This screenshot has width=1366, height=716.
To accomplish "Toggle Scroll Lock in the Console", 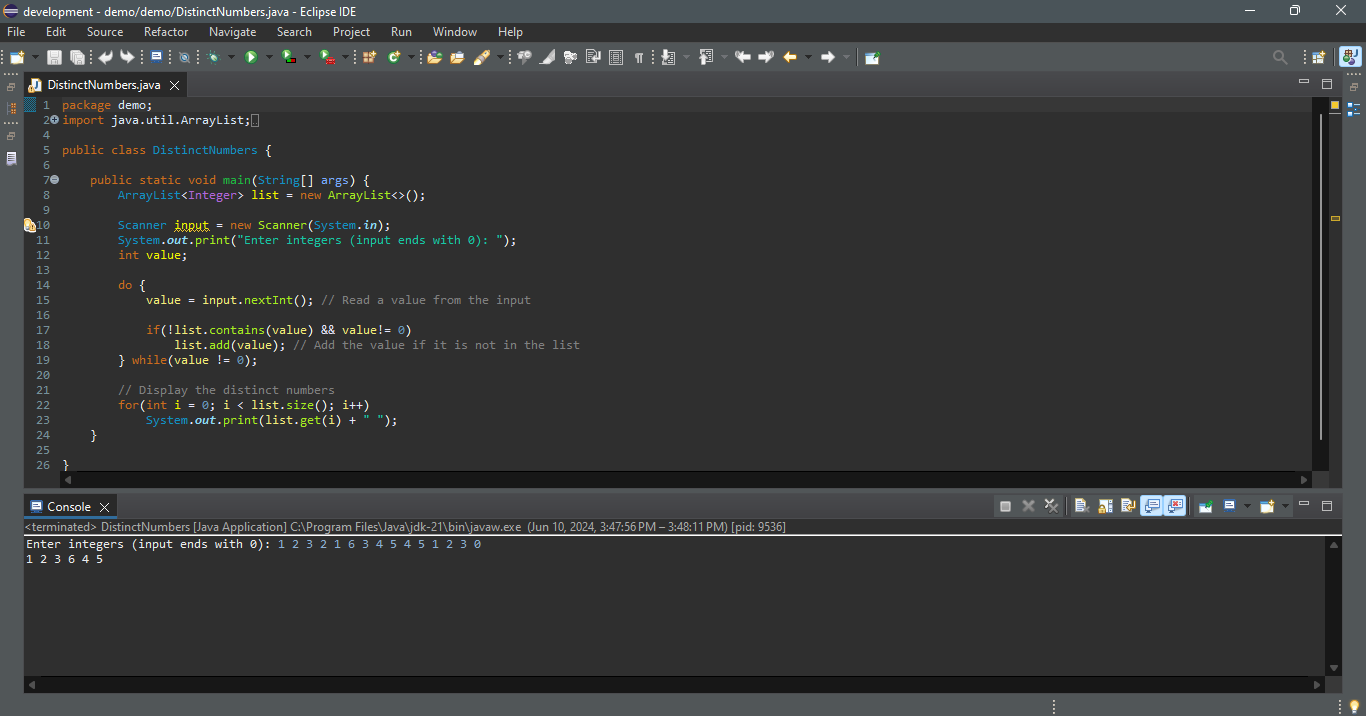I will coord(1104,506).
